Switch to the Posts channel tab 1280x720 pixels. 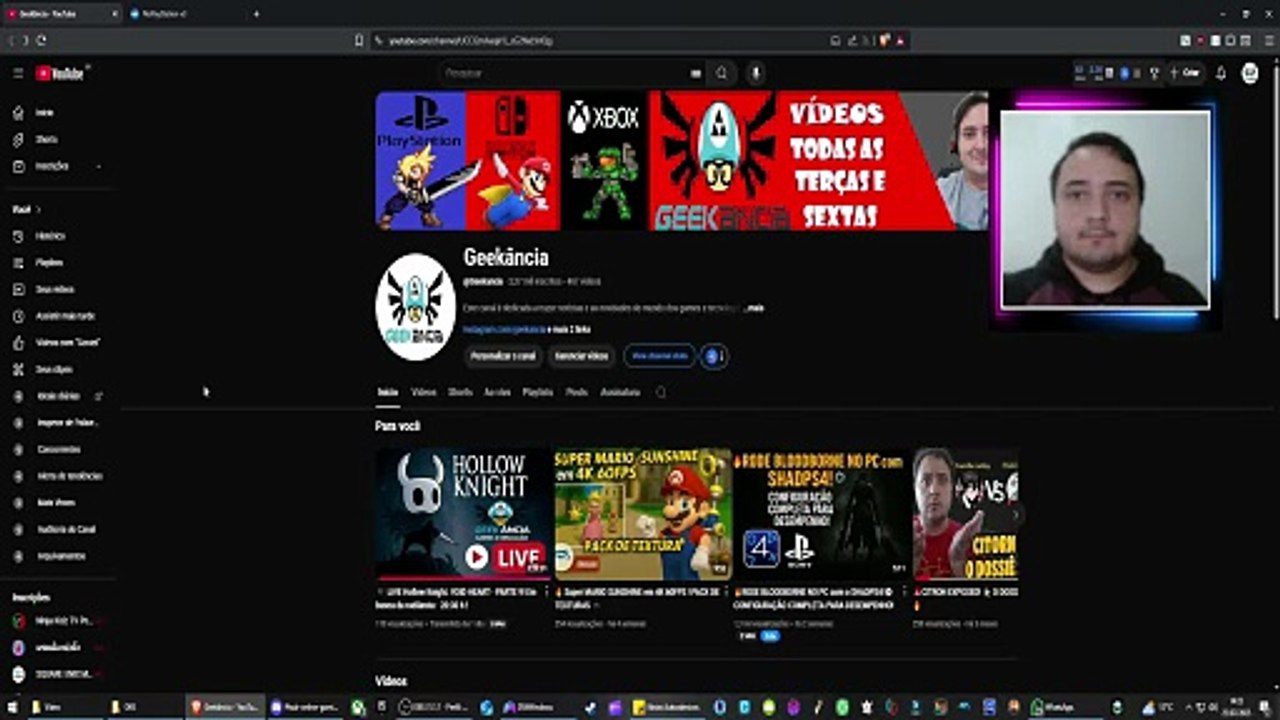pyautogui.click(x=577, y=393)
